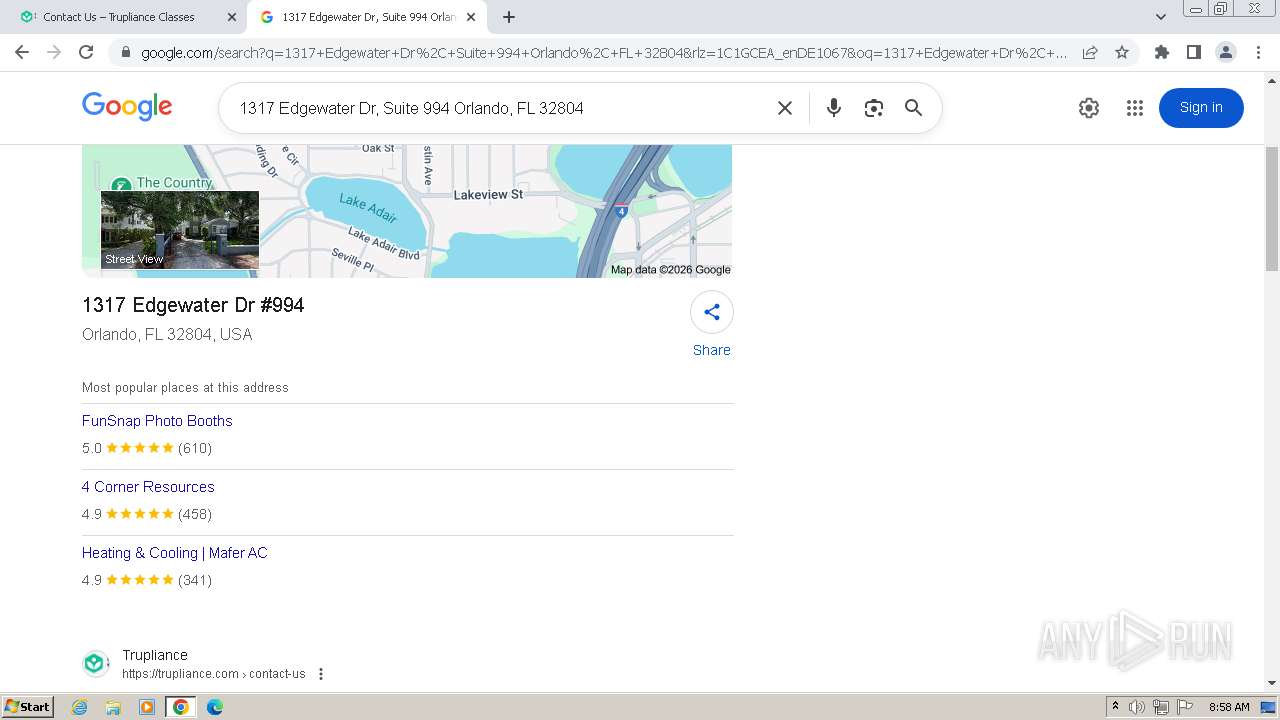This screenshot has width=1280, height=720.
Task: Click the Lake Adair map area
Action: coord(367,207)
